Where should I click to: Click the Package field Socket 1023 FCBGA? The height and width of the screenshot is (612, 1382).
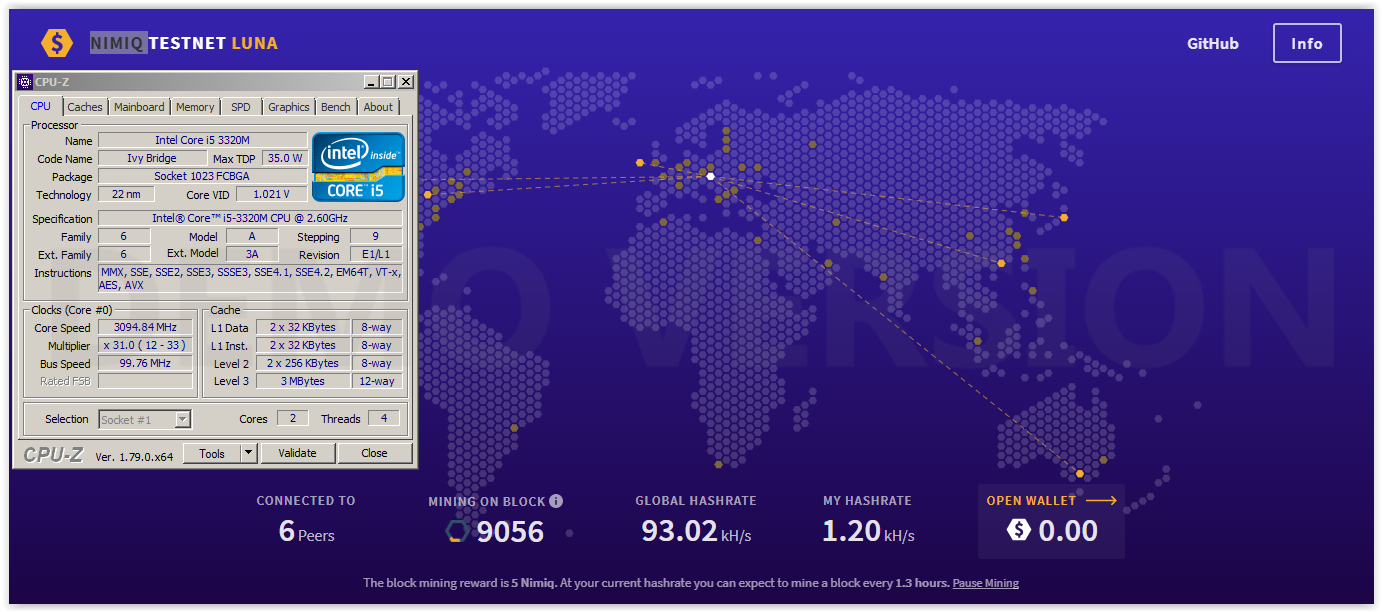(203, 177)
